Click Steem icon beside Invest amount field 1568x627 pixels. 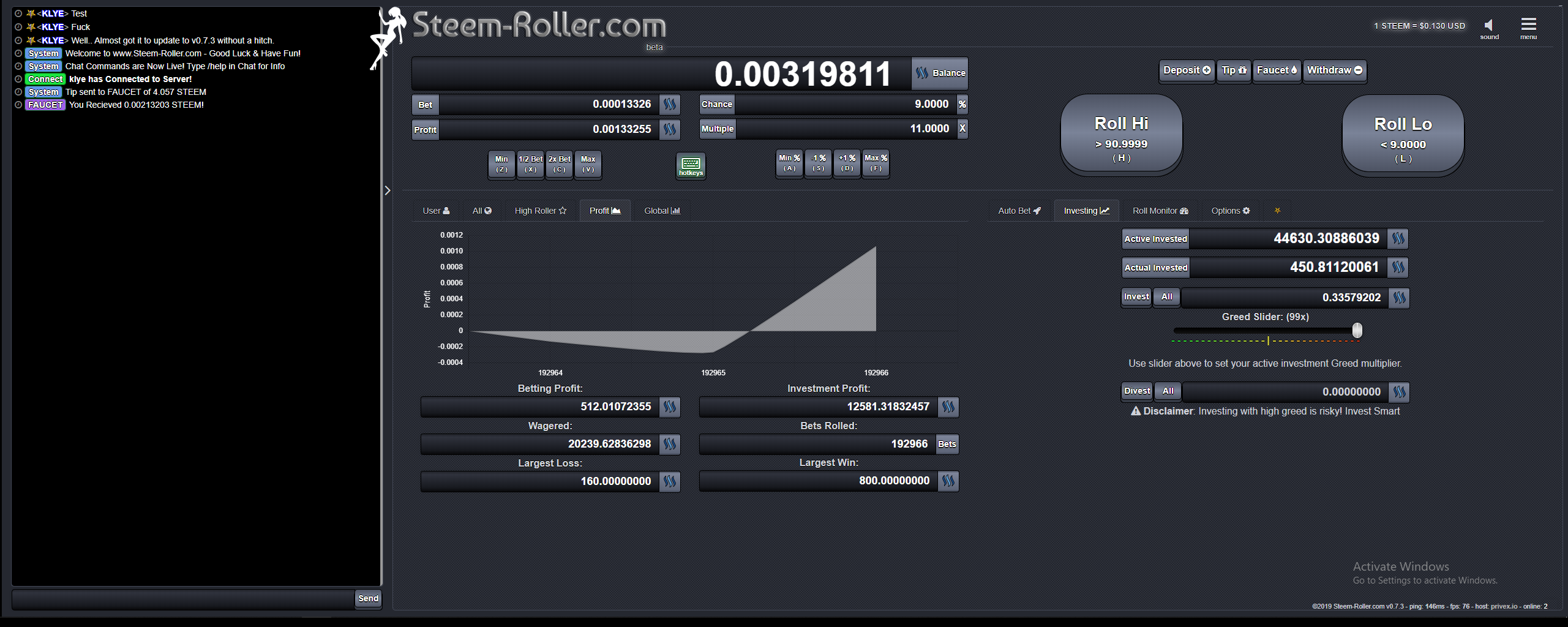(1399, 298)
